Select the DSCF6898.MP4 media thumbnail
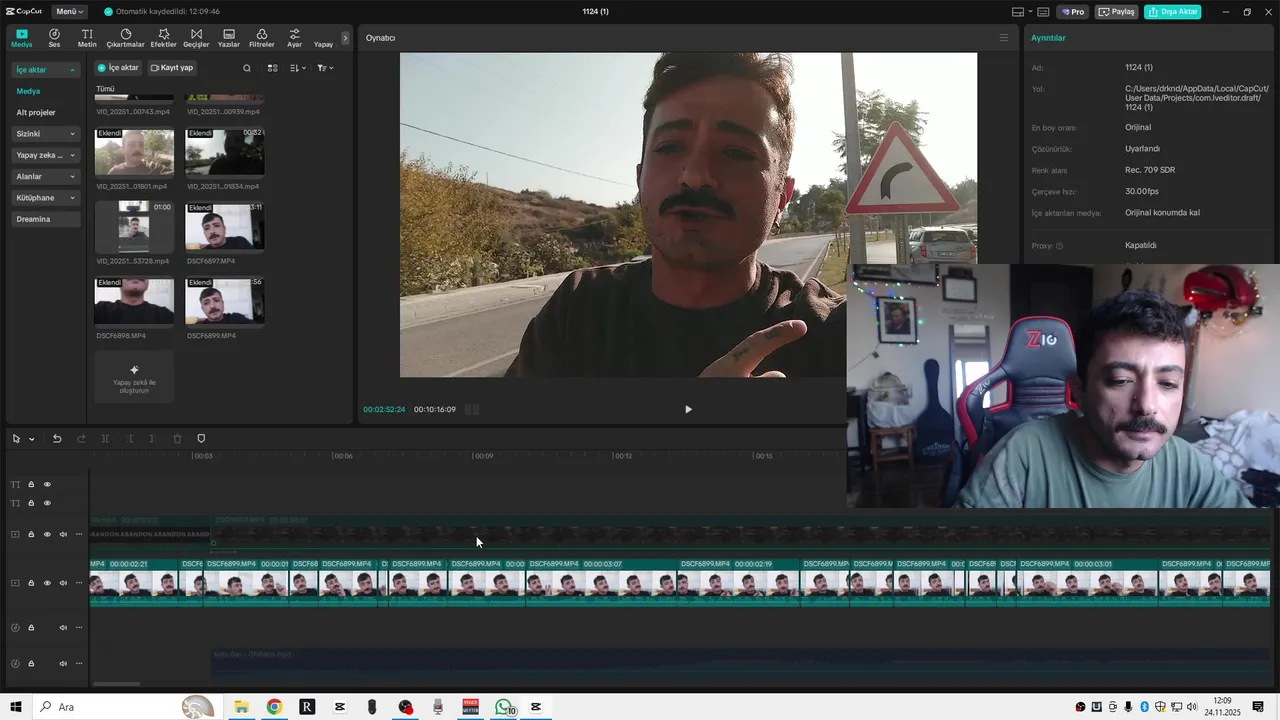1280x720 pixels. tap(134, 301)
